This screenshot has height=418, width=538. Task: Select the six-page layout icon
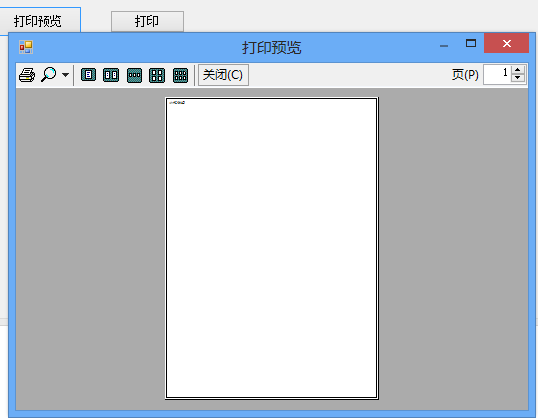180,76
